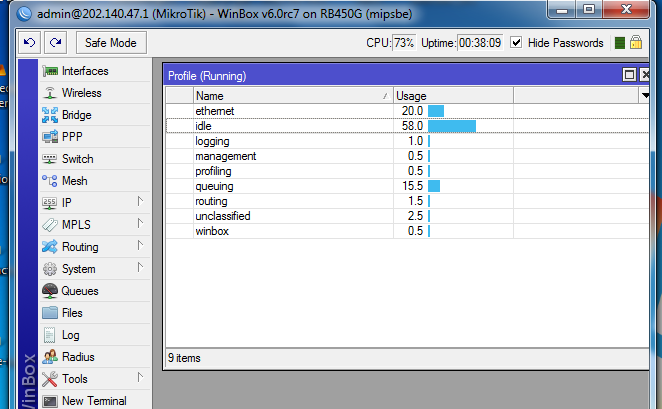
Task: Click the Undo arrow icon
Action: coord(30,43)
